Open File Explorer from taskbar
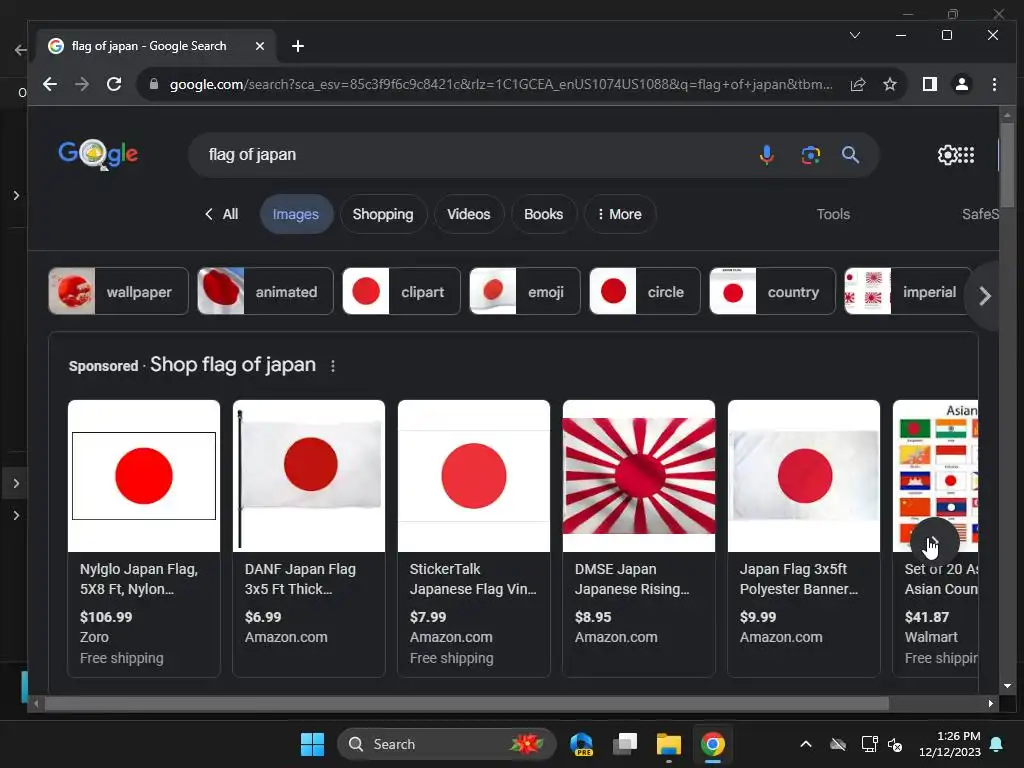The image size is (1024, 768). tap(669, 744)
